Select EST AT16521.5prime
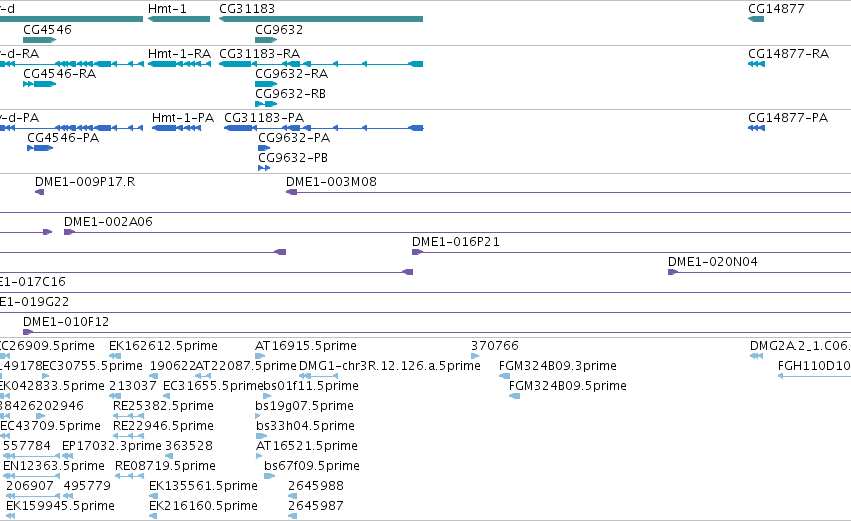 click(x=307, y=446)
